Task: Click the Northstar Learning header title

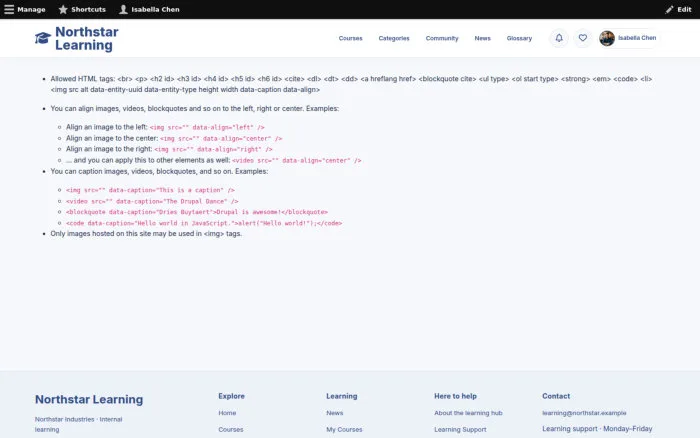Action: (87, 38)
